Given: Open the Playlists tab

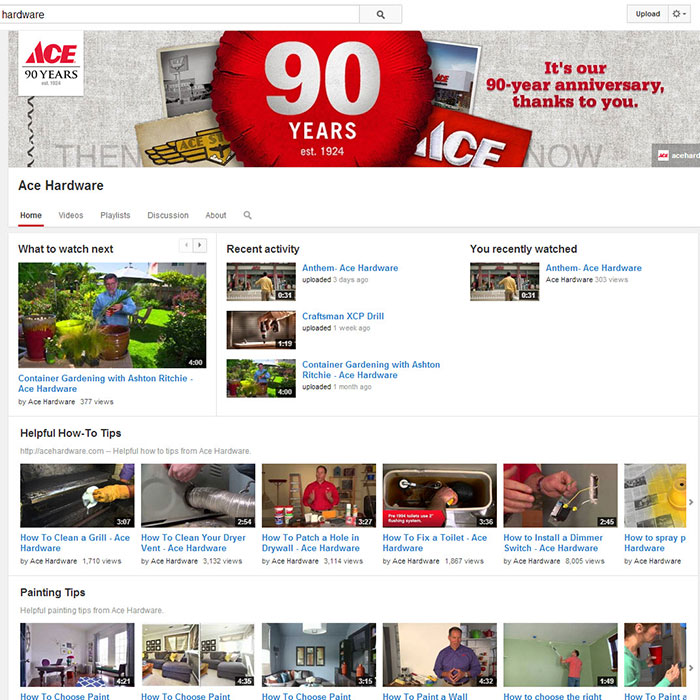Looking at the screenshot, I should tap(115, 215).
